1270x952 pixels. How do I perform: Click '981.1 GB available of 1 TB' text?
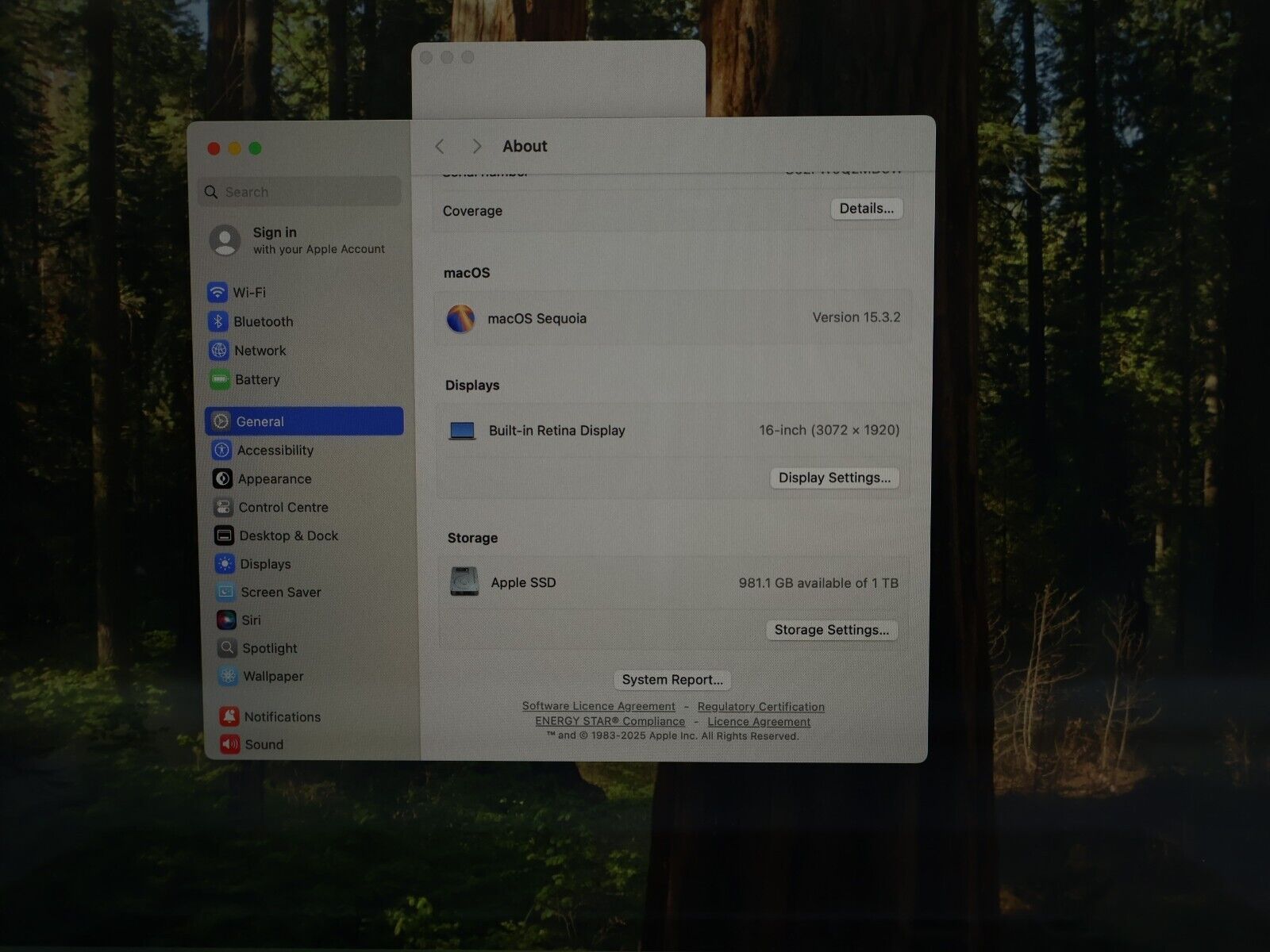pyautogui.click(x=818, y=583)
